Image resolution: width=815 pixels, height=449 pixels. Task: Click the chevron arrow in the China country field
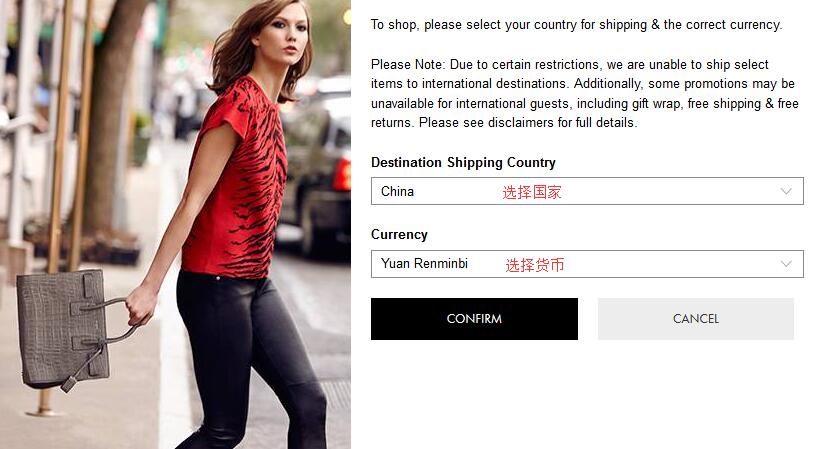786,191
